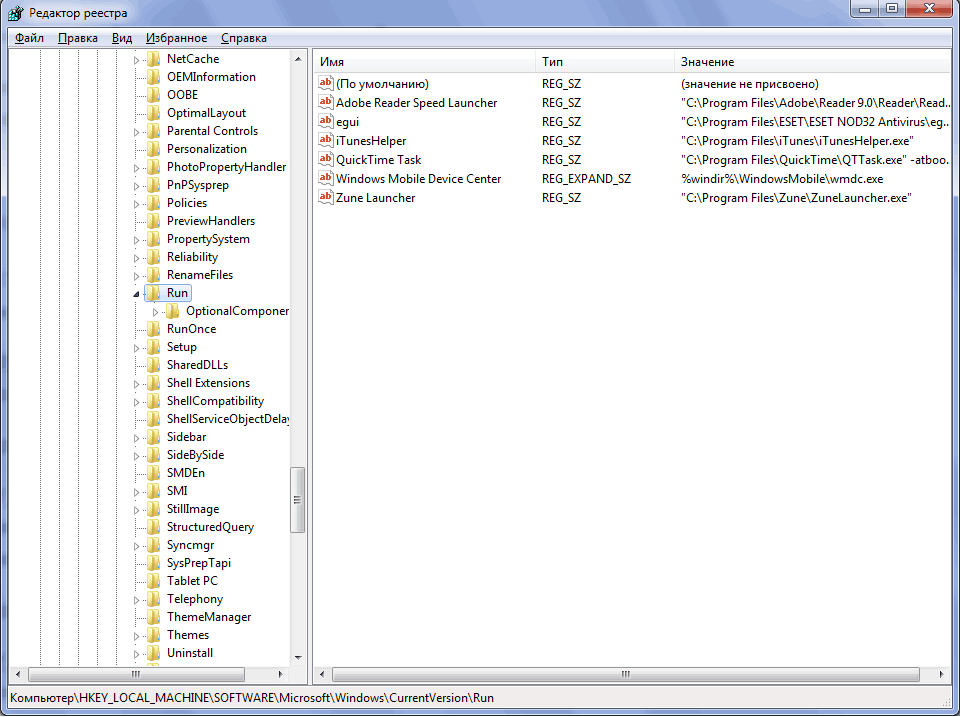Expand the OptionalComponents subkey
Image resolution: width=960 pixels, height=717 pixels.
156,312
